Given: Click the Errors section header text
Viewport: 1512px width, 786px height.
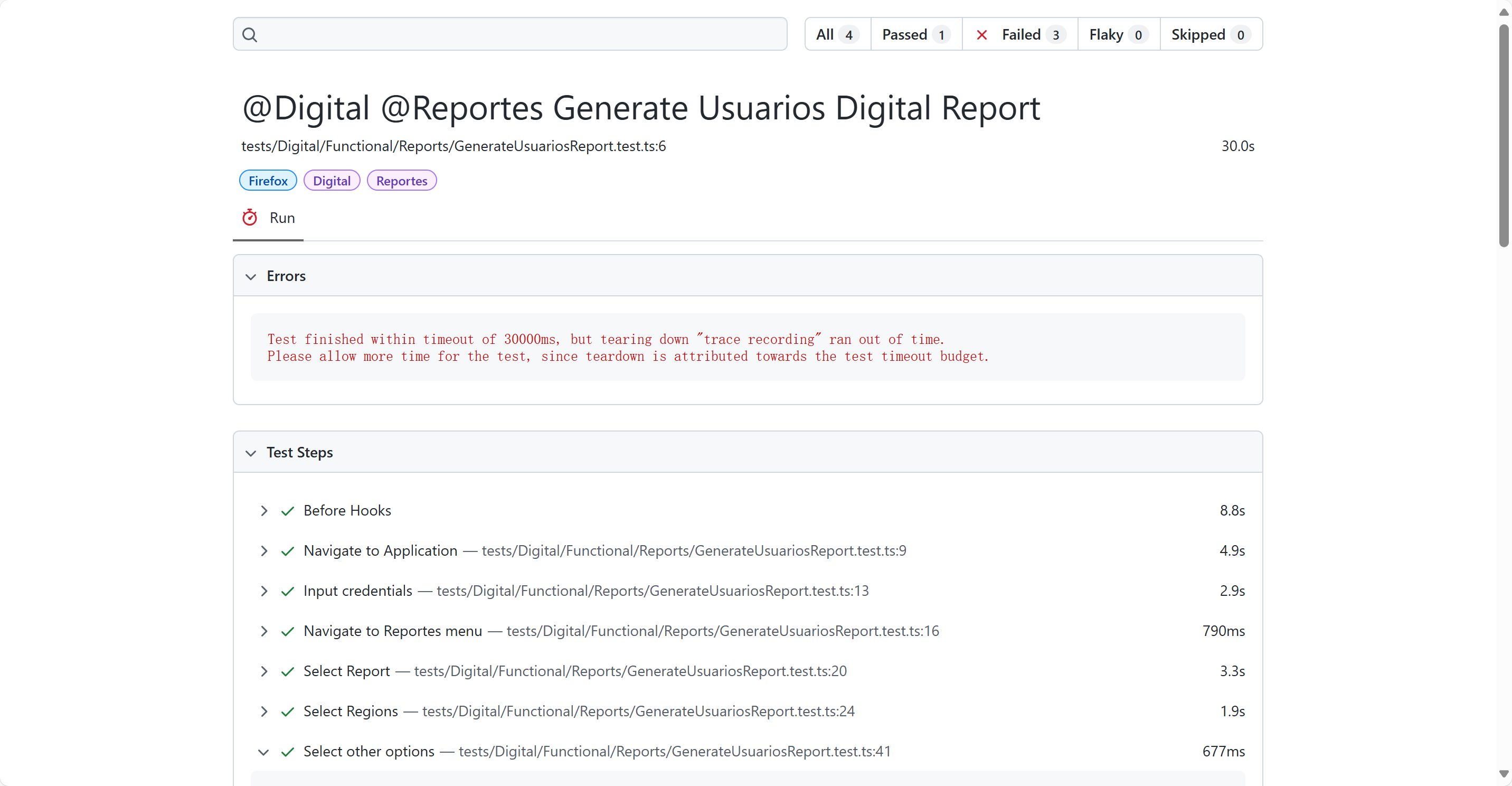Looking at the screenshot, I should coord(286,276).
